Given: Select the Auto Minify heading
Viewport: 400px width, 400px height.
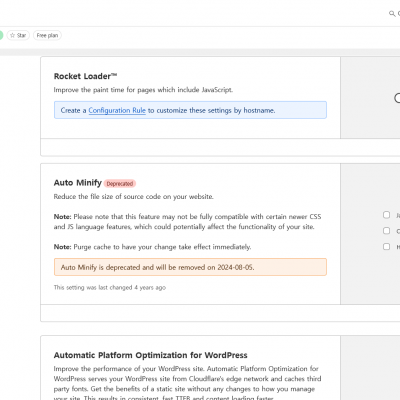Looking at the screenshot, I should point(78,183).
